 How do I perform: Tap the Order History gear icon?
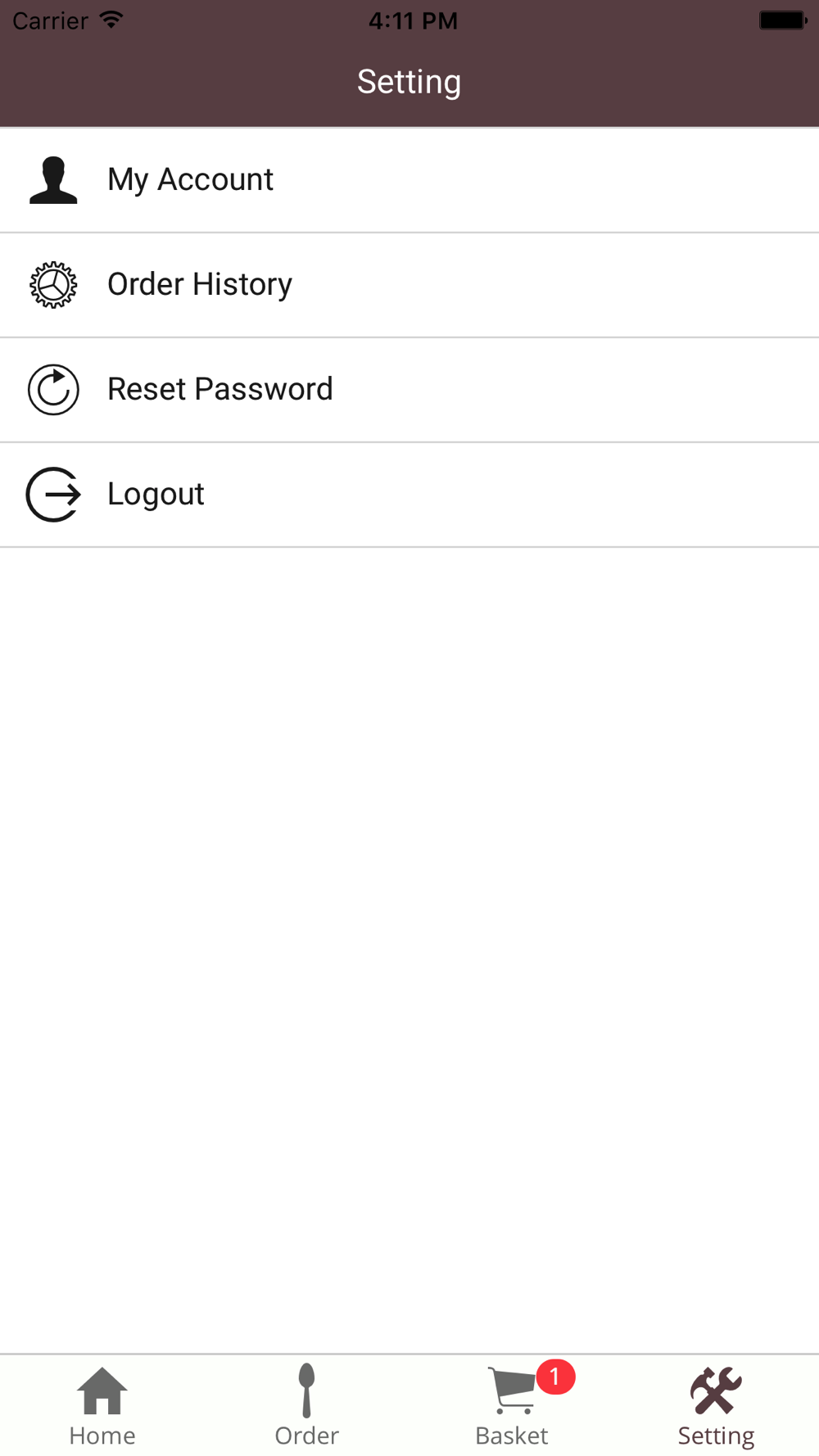[53, 285]
